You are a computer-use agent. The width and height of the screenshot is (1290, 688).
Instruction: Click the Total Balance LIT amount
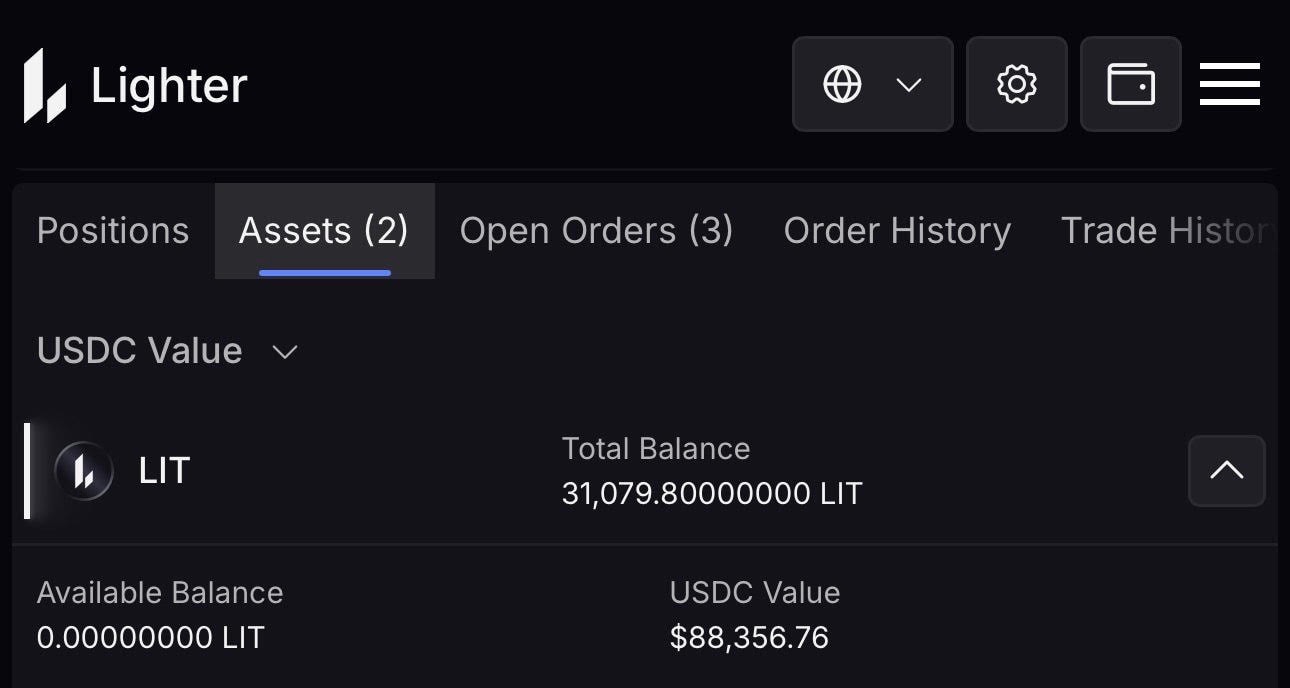pyautogui.click(x=711, y=493)
